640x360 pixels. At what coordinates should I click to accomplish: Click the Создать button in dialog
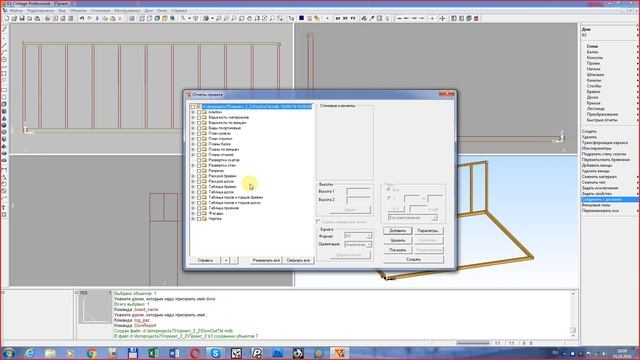[413, 259]
